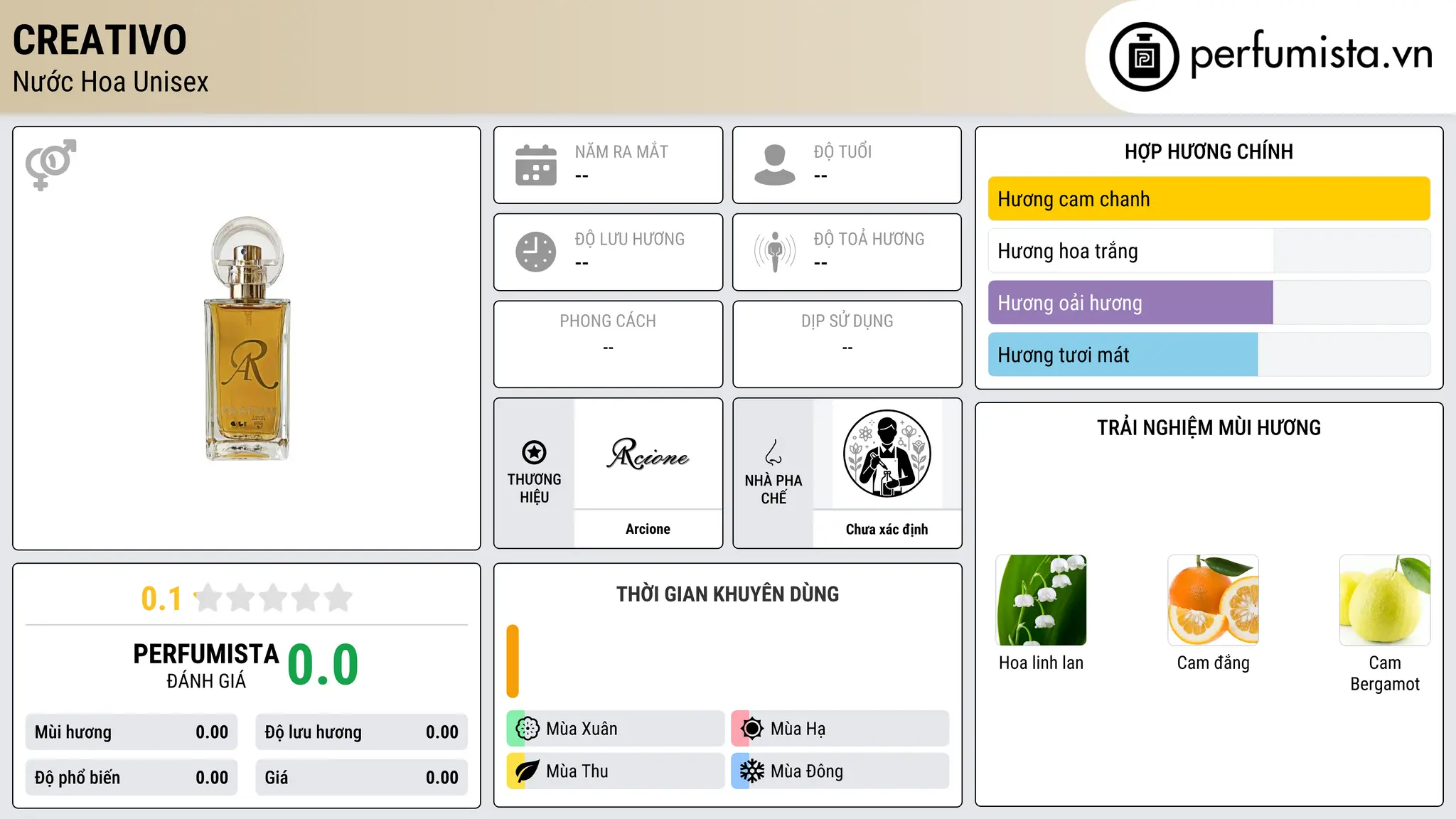
Task: Click the Nước Hoa Unisex subtitle
Action: tap(111, 82)
